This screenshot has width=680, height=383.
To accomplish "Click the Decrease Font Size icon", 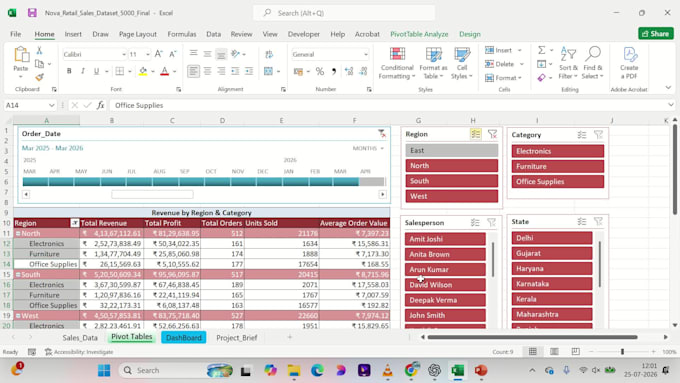I will [x=173, y=54].
